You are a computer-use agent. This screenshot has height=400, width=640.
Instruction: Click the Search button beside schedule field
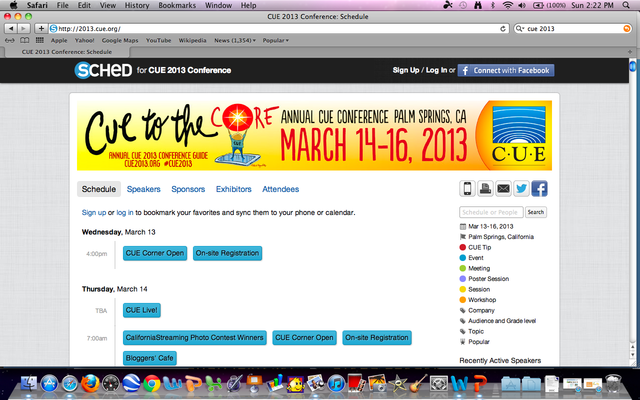point(536,212)
